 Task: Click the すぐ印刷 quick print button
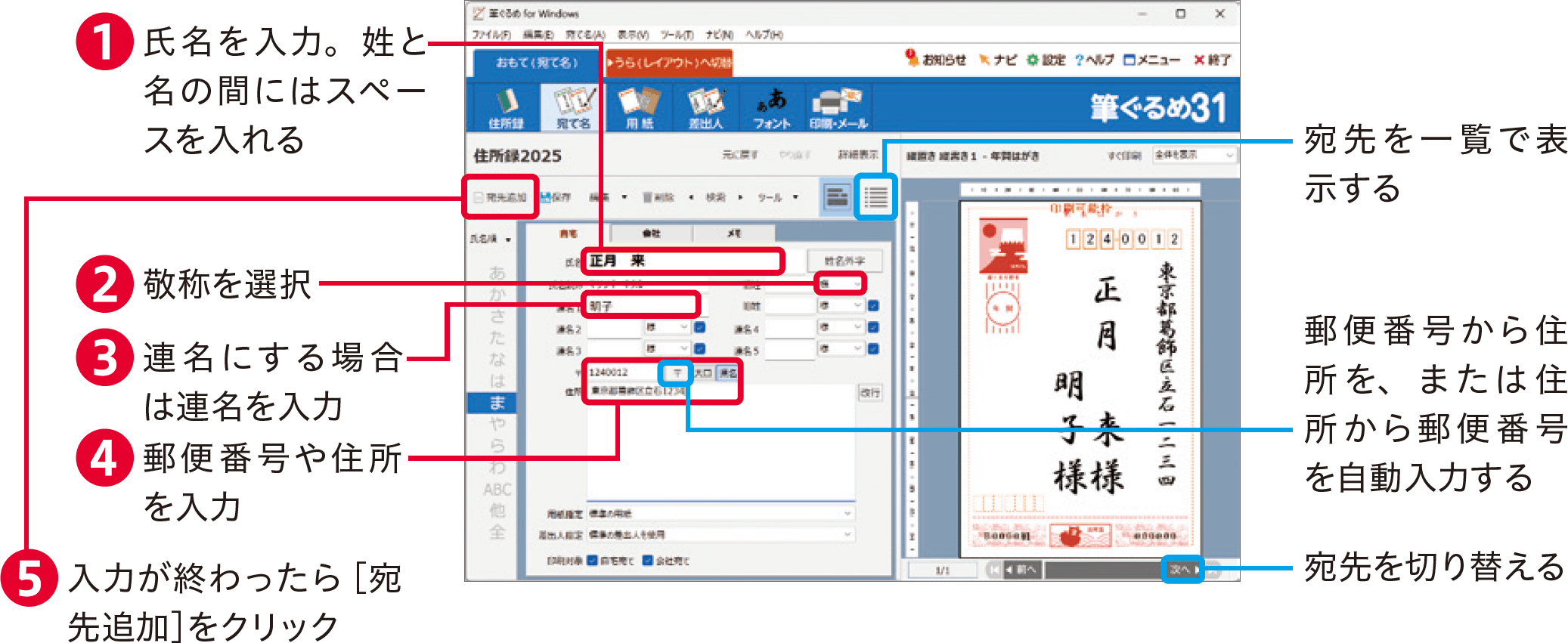tap(1125, 156)
